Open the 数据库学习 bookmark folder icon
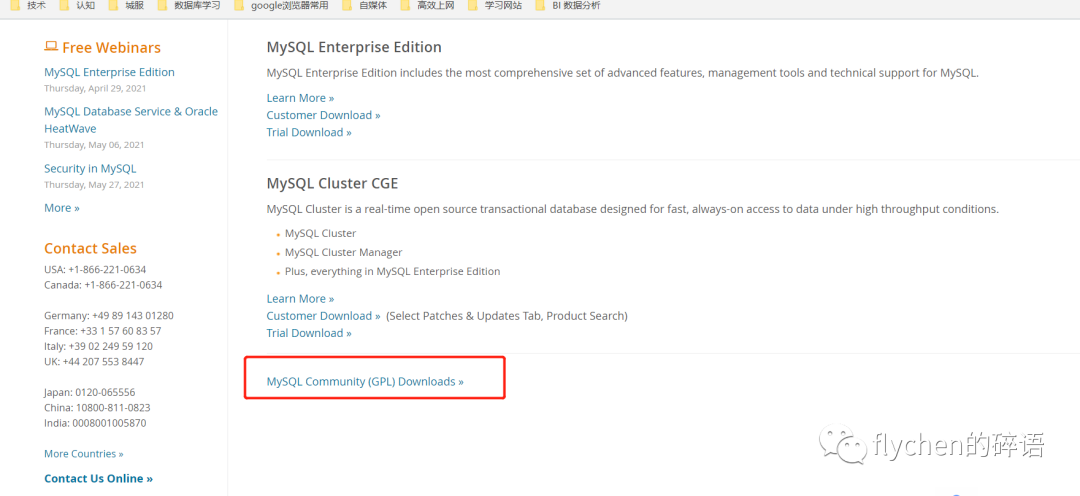This screenshot has width=1080, height=496. (x=162, y=6)
